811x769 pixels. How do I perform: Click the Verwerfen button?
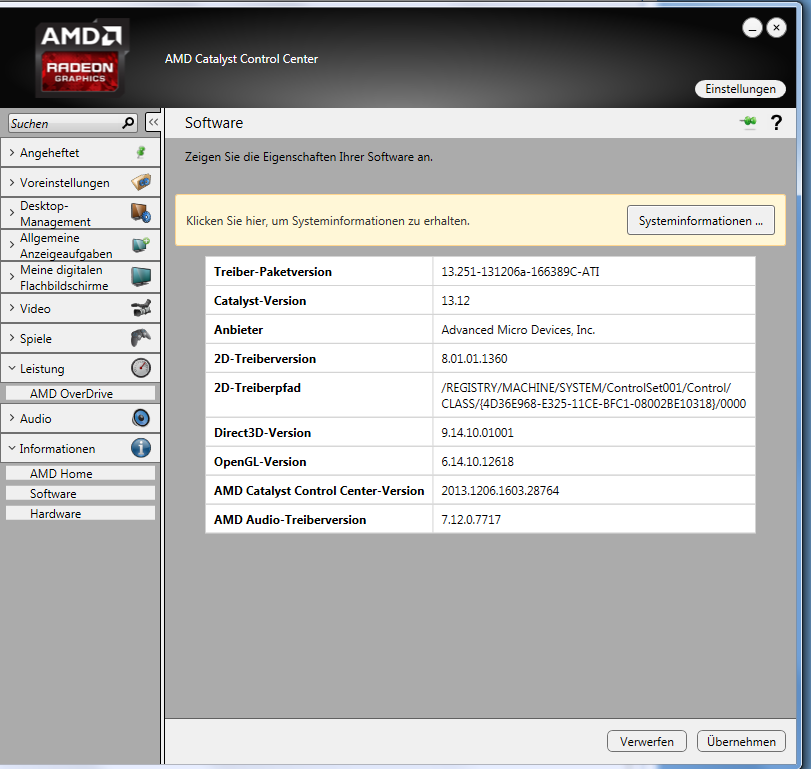647,741
